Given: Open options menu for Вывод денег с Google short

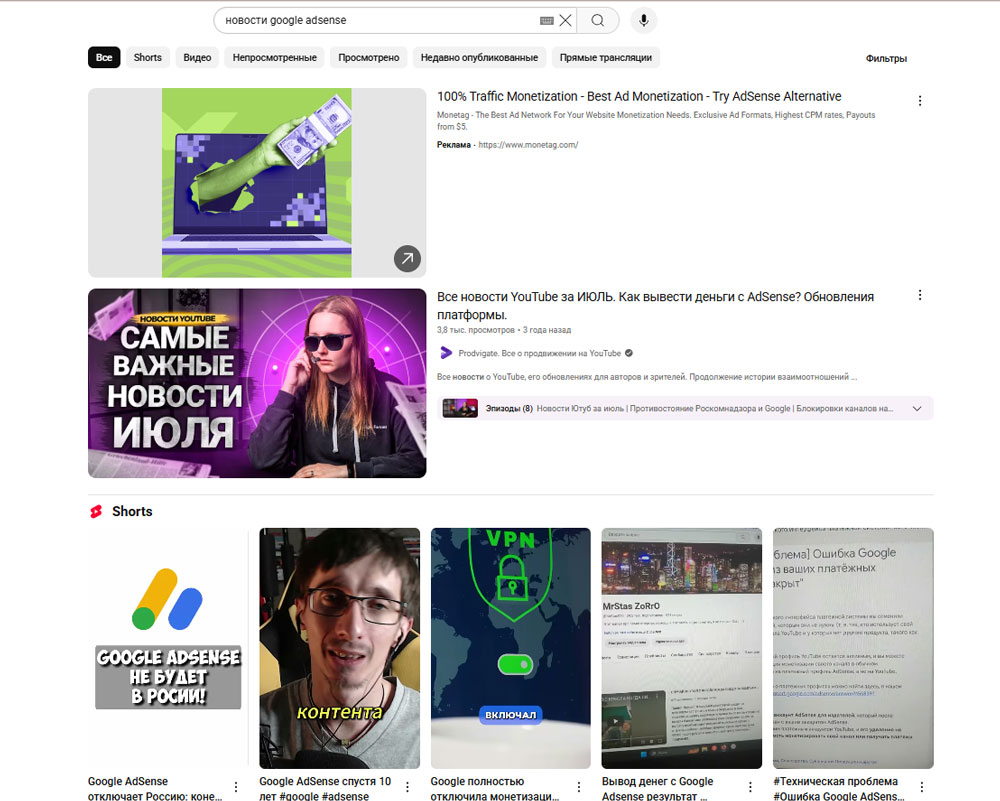Looking at the screenshot, I should coord(750,787).
